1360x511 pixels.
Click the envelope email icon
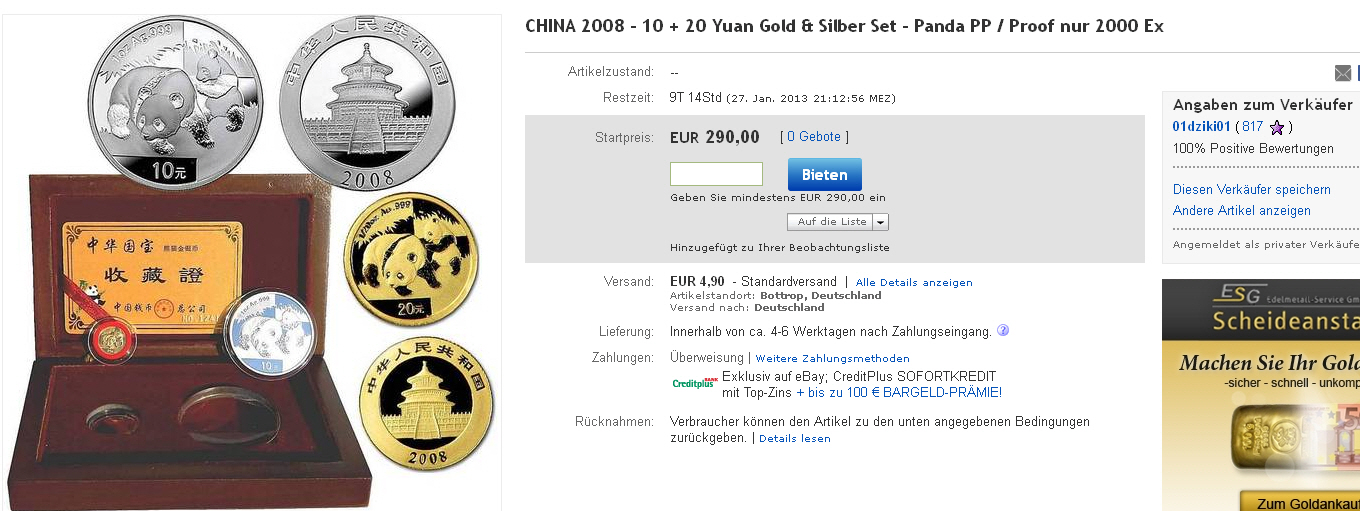pyautogui.click(x=1343, y=73)
